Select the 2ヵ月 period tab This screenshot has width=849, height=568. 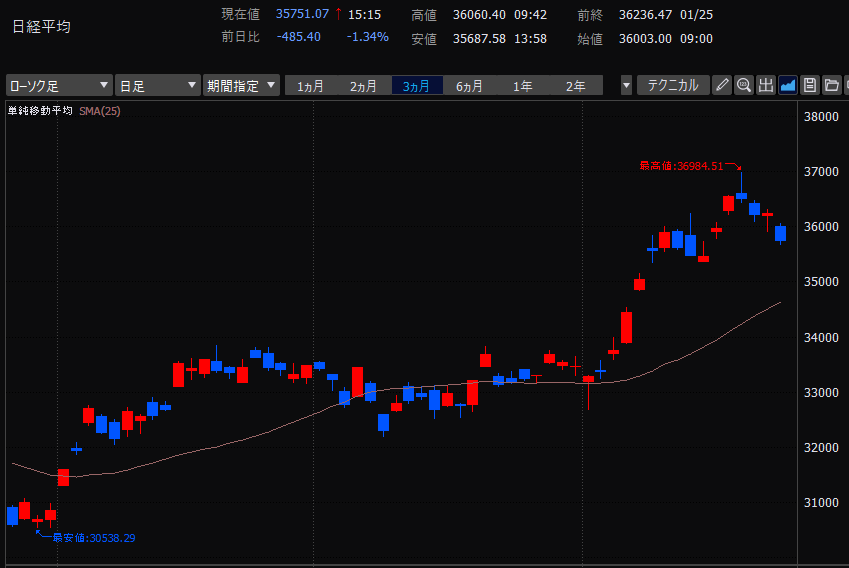(x=363, y=86)
